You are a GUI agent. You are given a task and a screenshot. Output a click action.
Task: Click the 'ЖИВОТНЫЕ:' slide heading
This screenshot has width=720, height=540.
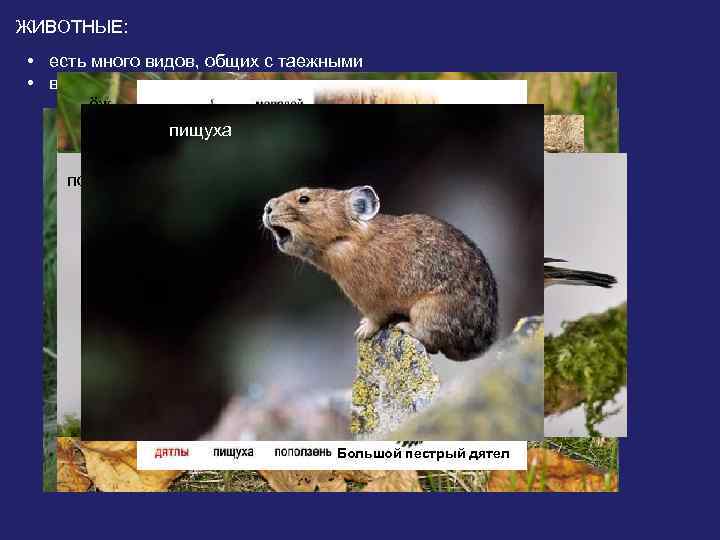click(72, 27)
